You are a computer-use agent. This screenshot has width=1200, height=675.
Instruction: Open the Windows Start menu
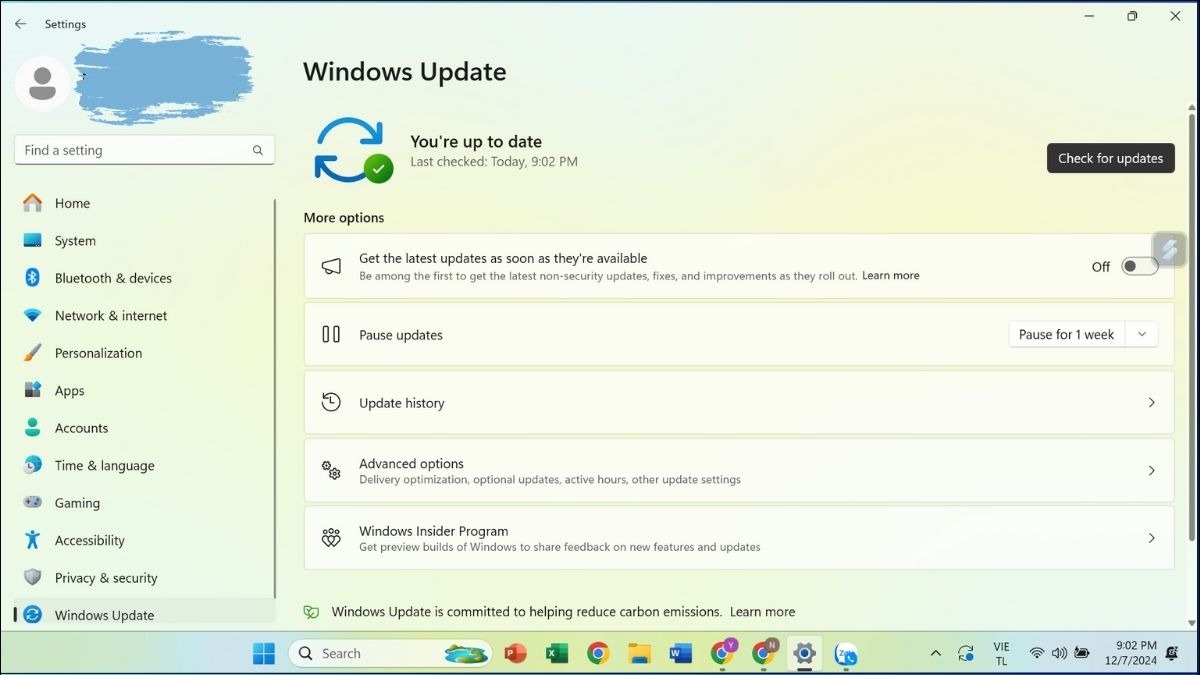pyautogui.click(x=264, y=653)
